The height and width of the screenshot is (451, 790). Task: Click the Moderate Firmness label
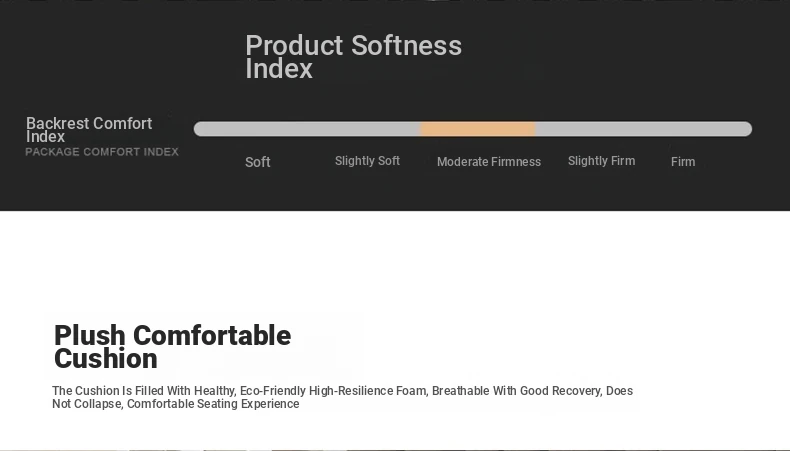pyautogui.click(x=489, y=162)
